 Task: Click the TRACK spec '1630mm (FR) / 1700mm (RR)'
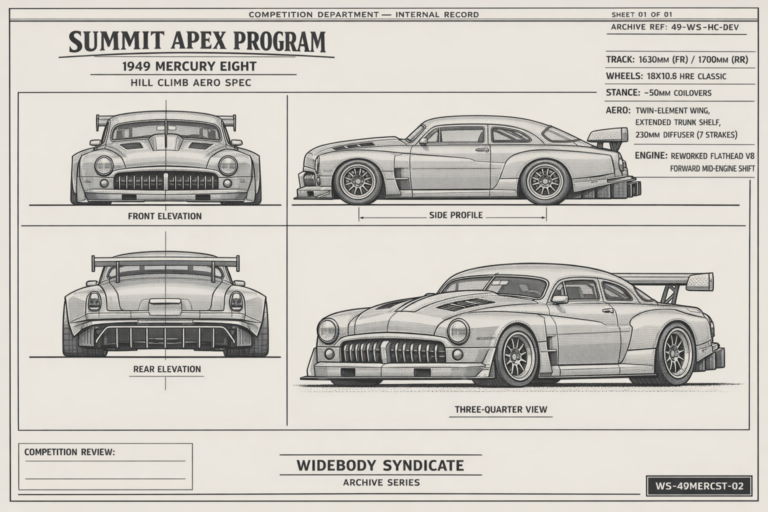(x=693, y=60)
